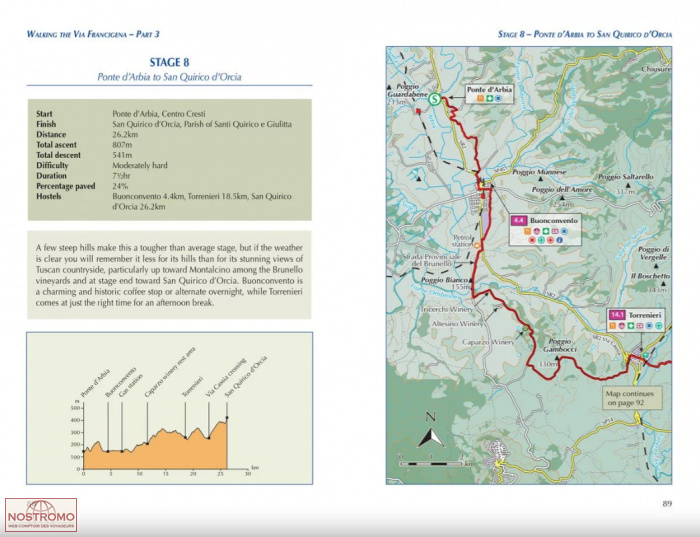Image resolution: width=700 pixels, height=537 pixels.
Task: Click the orange petrol station map icon
Action: [x=477, y=246]
